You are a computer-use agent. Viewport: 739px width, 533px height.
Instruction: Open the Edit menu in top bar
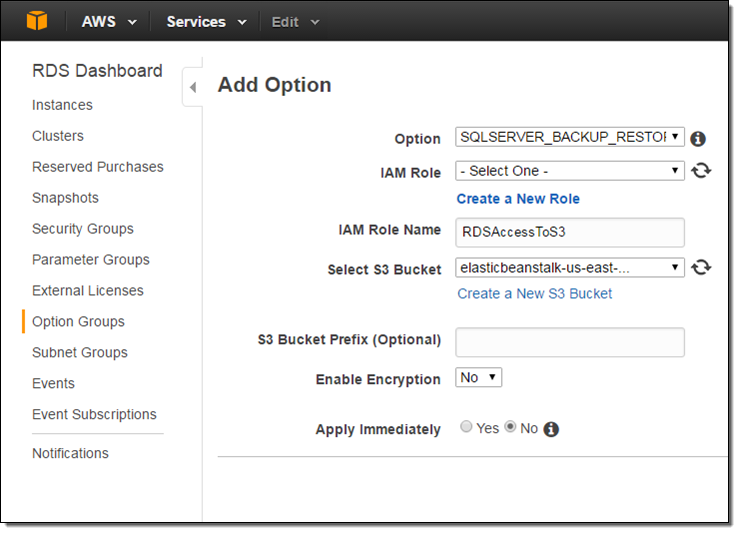coord(296,22)
